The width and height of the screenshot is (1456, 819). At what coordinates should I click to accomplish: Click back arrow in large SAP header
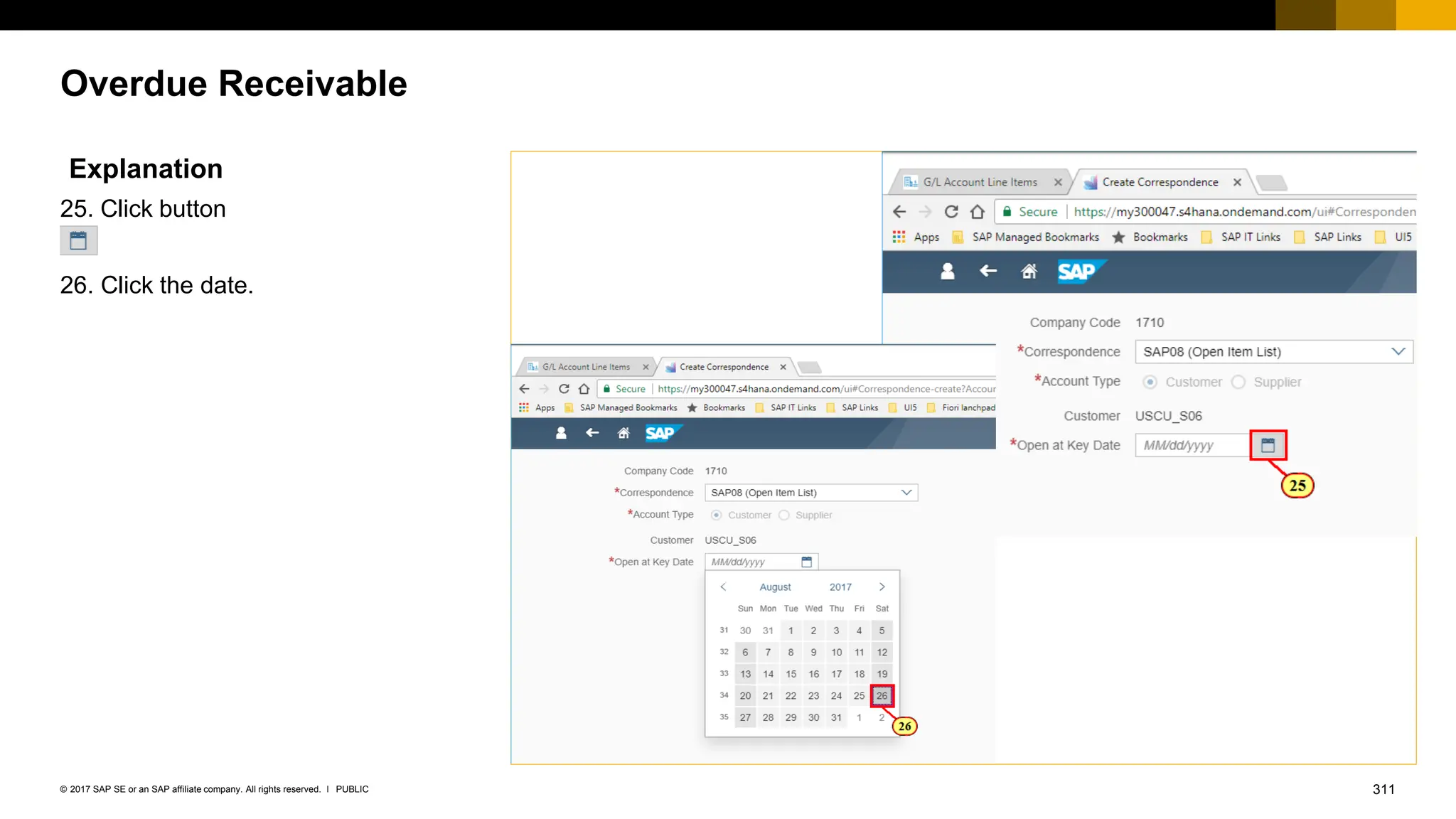(x=987, y=271)
